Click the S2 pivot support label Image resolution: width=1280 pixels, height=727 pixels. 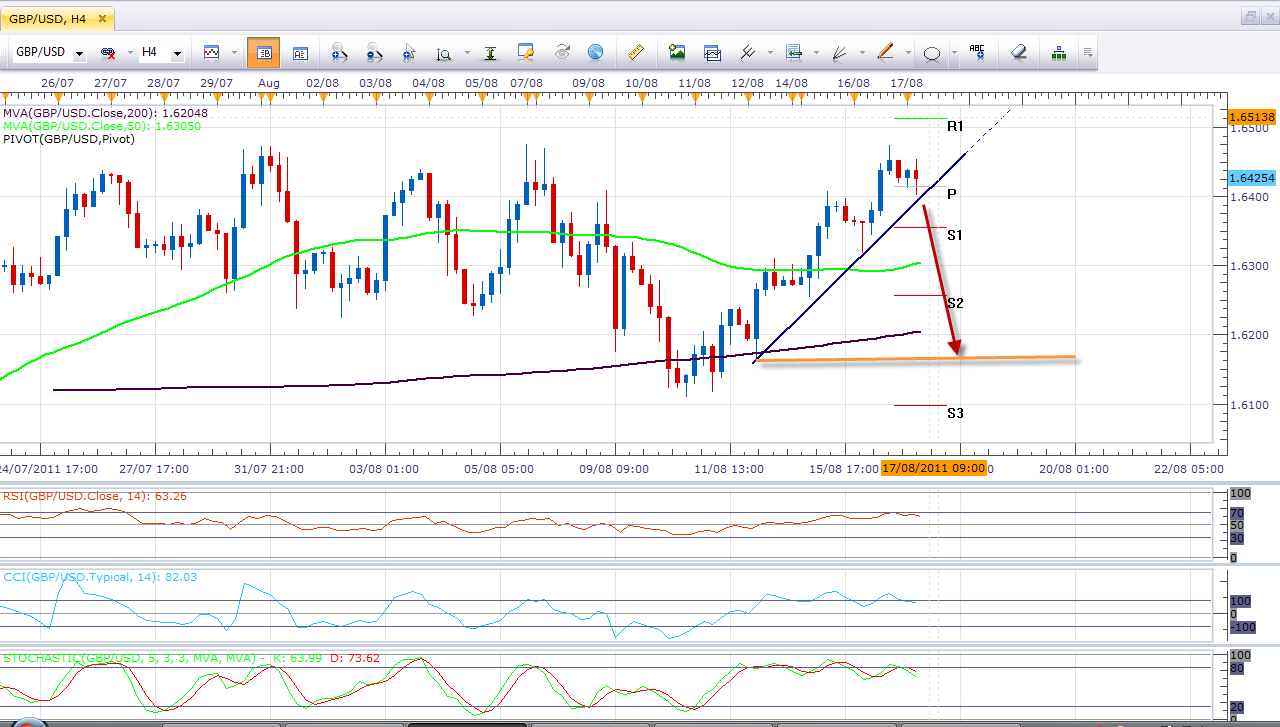[955, 303]
